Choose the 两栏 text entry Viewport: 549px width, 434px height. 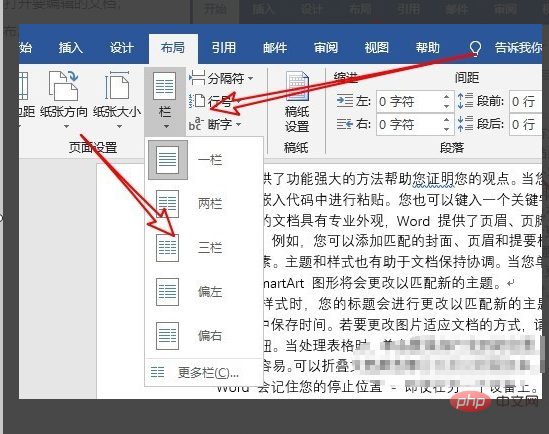click(x=210, y=204)
